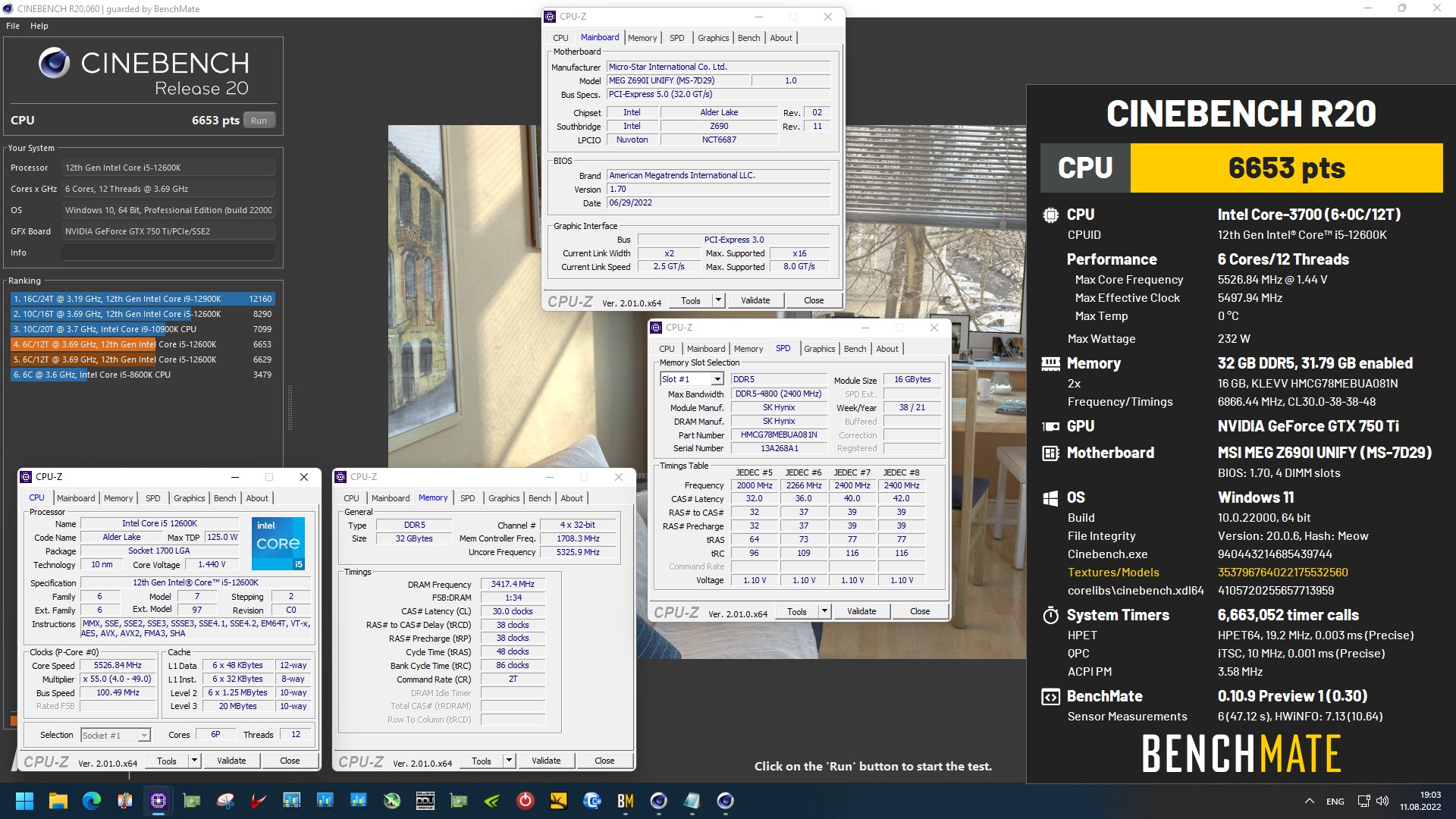
Task: Expand Tools dropdown arrow in CPU-Z SPD window
Action: pyautogui.click(x=824, y=611)
